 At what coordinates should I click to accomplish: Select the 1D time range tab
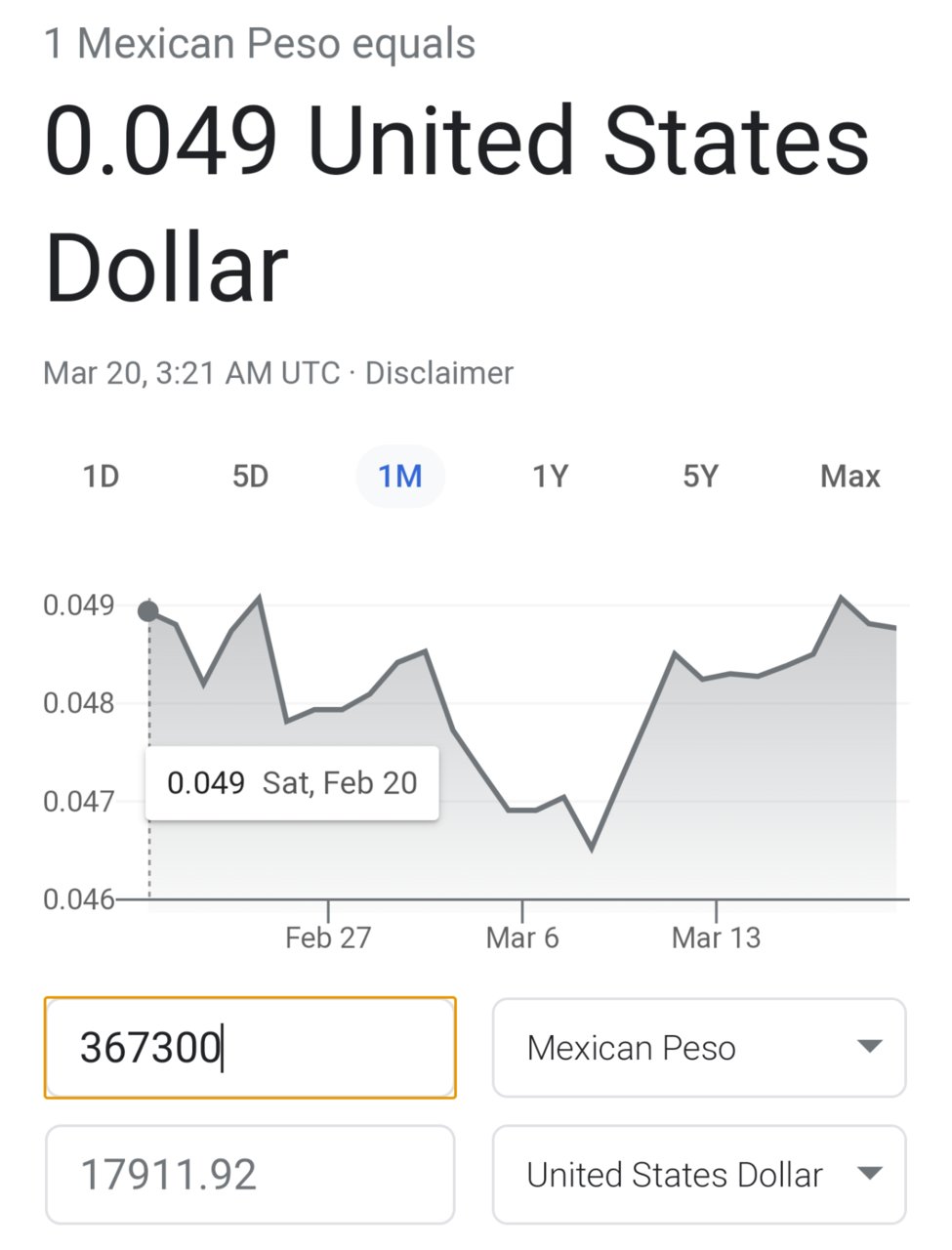click(101, 477)
